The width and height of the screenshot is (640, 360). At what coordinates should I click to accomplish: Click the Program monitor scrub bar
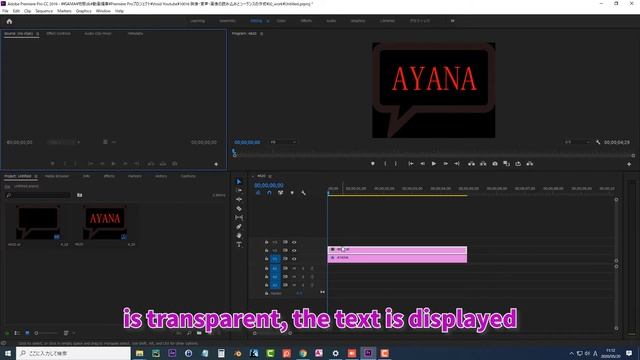tap(433, 156)
